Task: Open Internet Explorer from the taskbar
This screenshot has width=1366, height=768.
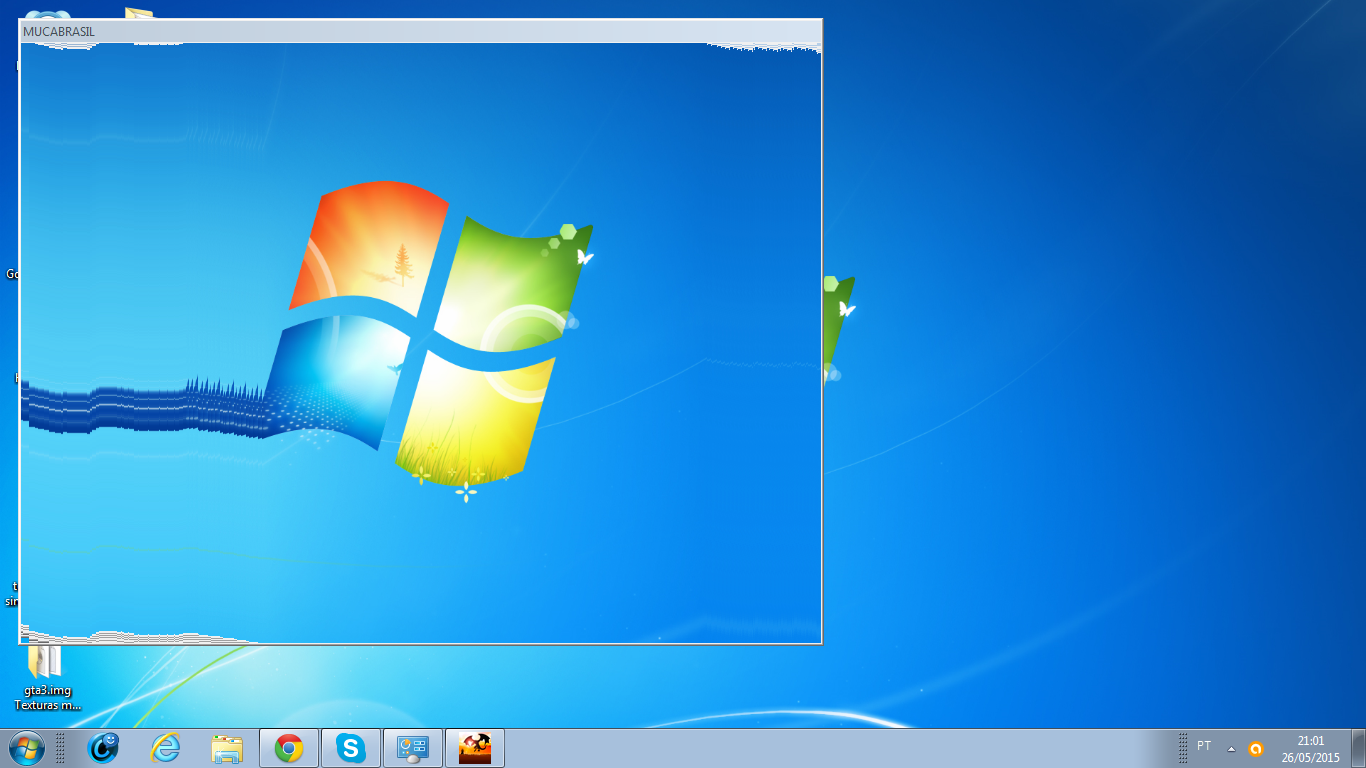Action: [166, 747]
